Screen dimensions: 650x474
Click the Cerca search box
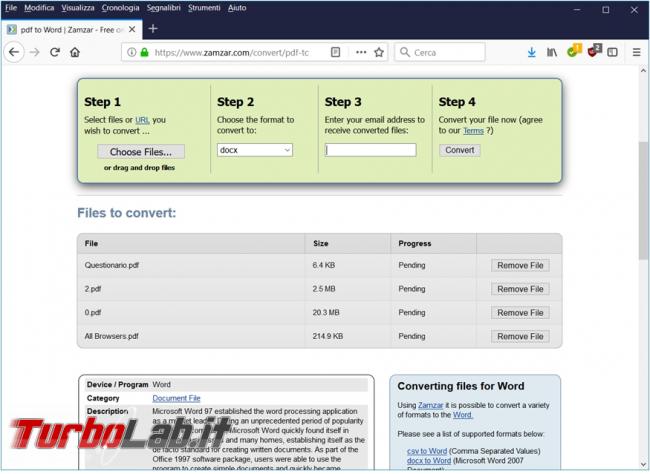coord(440,52)
